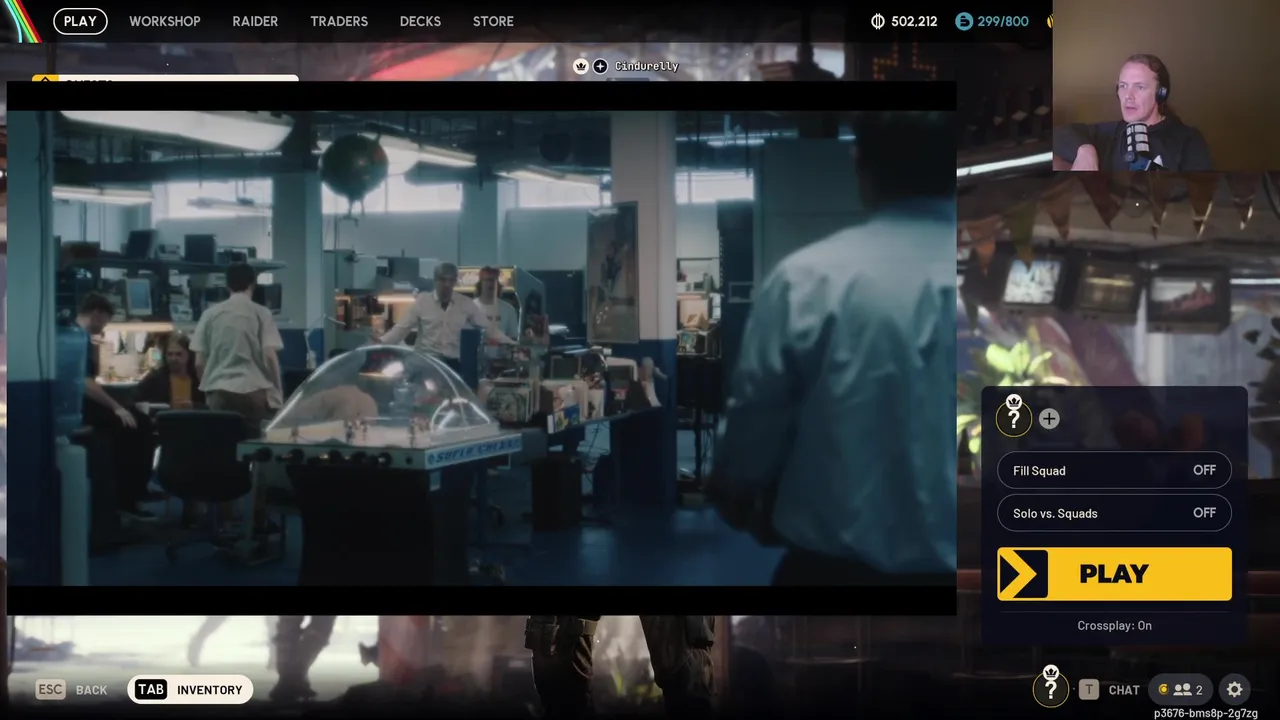Screen dimensions: 1280x720
Task: Click the party leader crown icon near Cindurelly
Action: [580, 66]
